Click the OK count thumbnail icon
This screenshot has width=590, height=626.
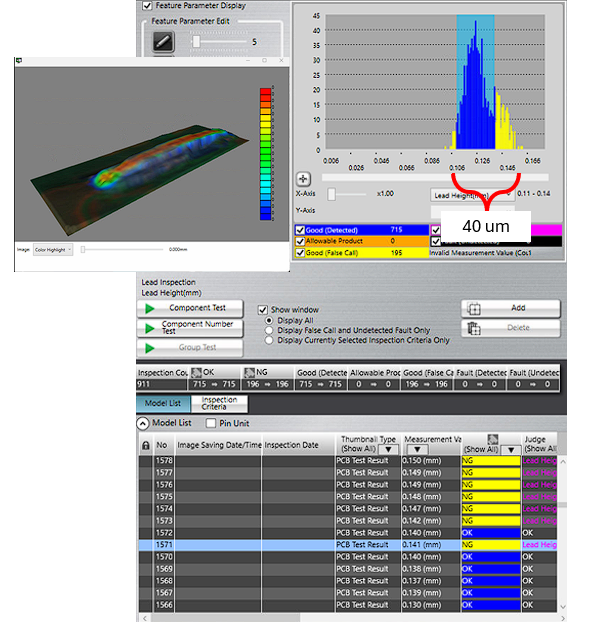click(196, 372)
